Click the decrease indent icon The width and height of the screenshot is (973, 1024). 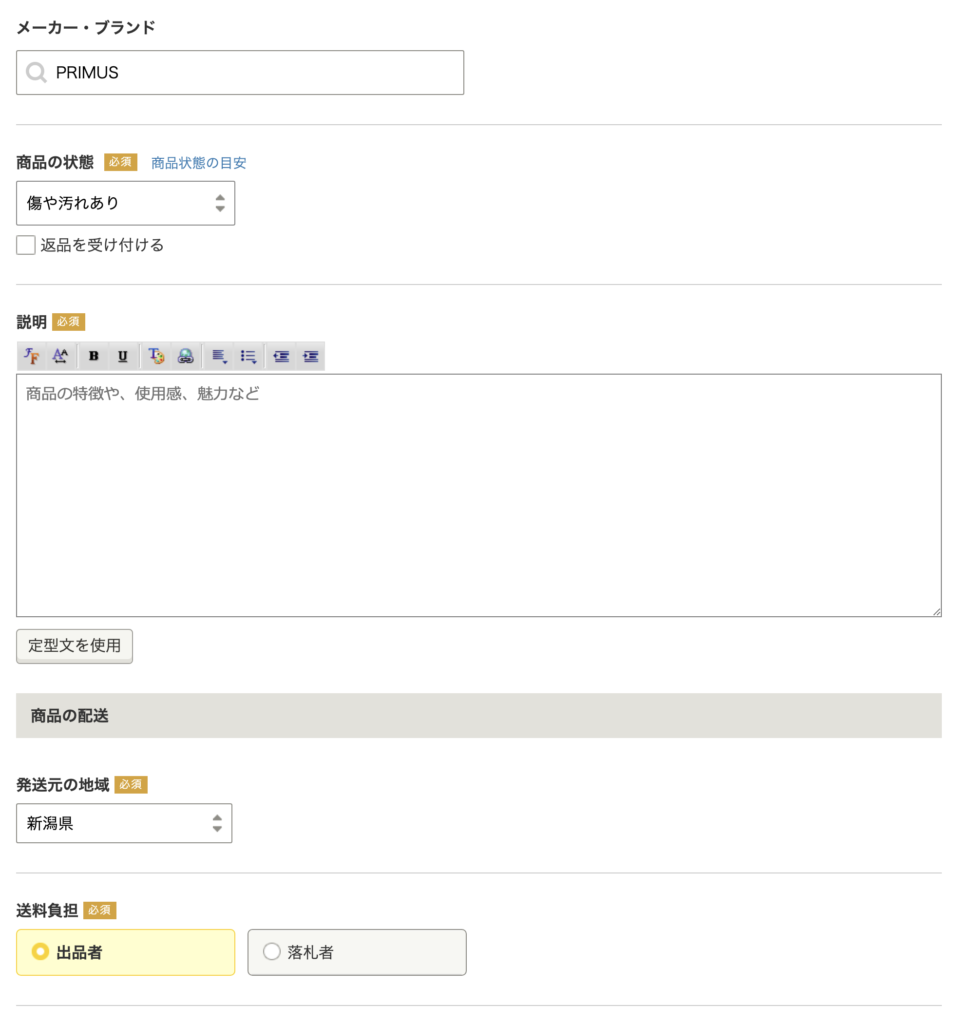pyautogui.click(x=282, y=356)
